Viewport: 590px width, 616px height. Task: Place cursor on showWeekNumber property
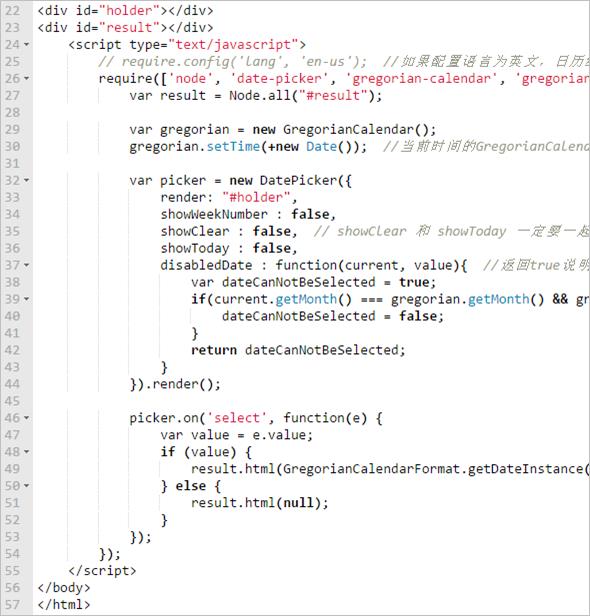pyautogui.click(x=214, y=214)
